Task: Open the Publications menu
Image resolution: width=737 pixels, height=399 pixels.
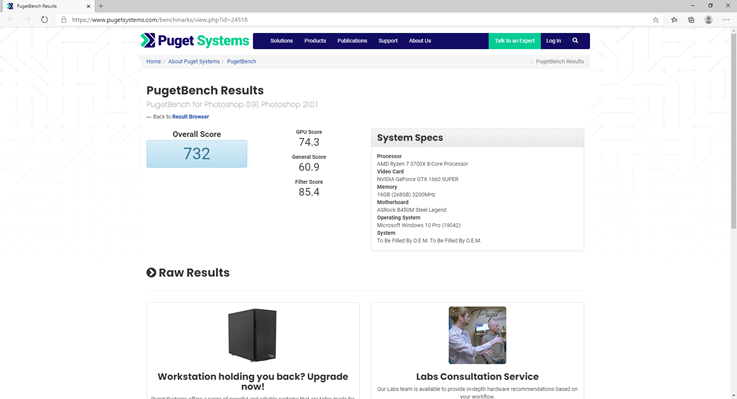Action: pyautogui.click(x=352, y=41)
